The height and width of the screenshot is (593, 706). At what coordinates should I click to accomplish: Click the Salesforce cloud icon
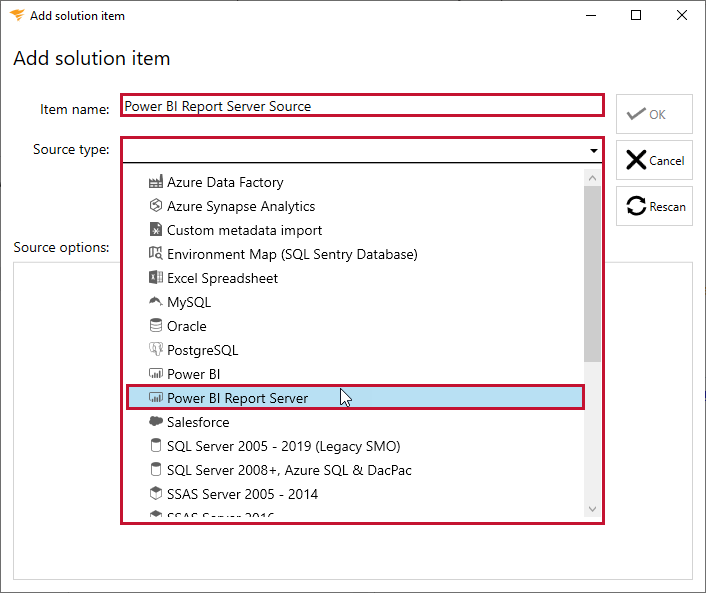coord(155,421)
